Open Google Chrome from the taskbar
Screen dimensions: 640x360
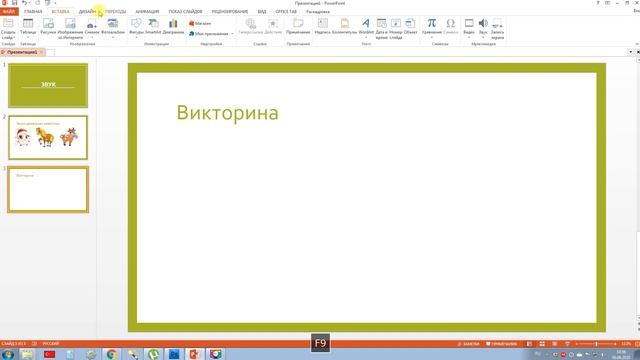[x=111, y=354]
